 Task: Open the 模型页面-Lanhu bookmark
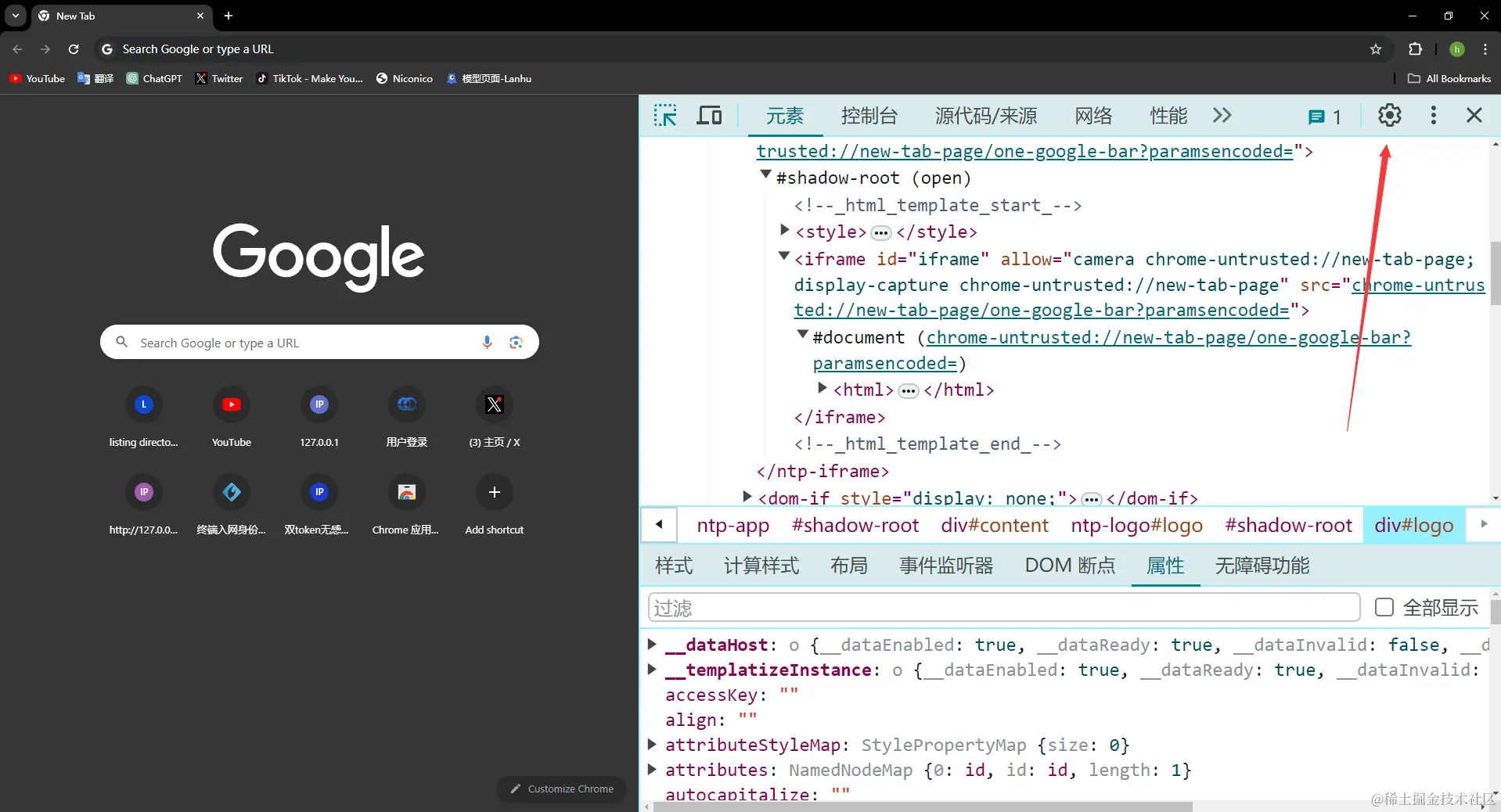[x=489, y=78]
